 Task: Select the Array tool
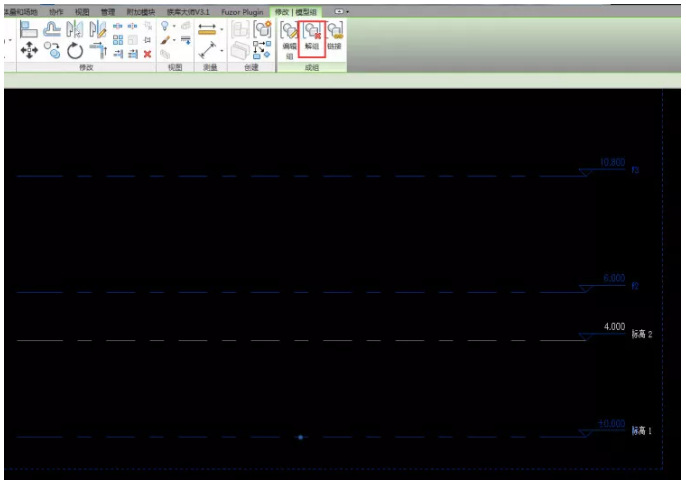pyautogui.click(x=118, y=40)
